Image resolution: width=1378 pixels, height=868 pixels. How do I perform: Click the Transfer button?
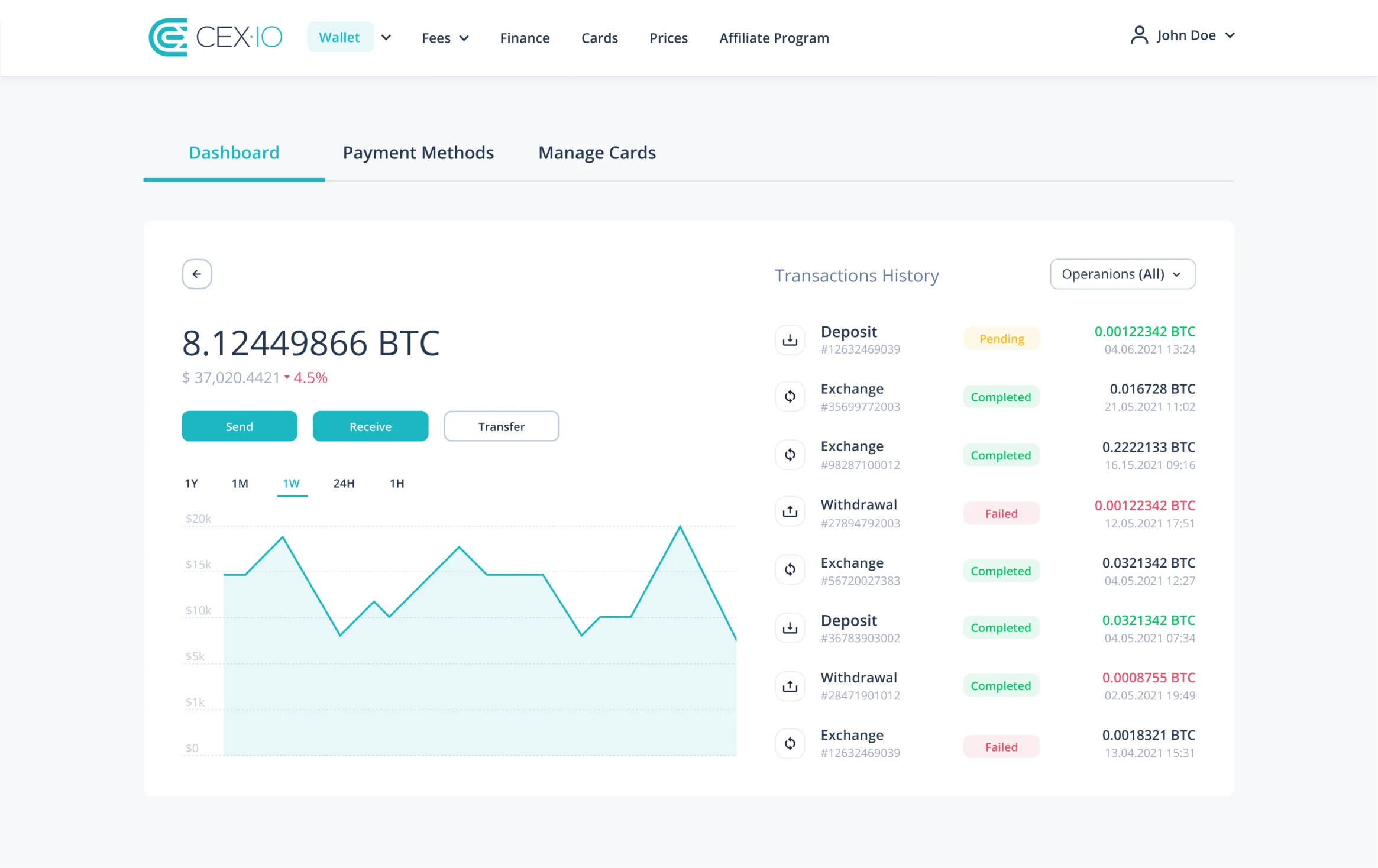[x=501, y=426]
